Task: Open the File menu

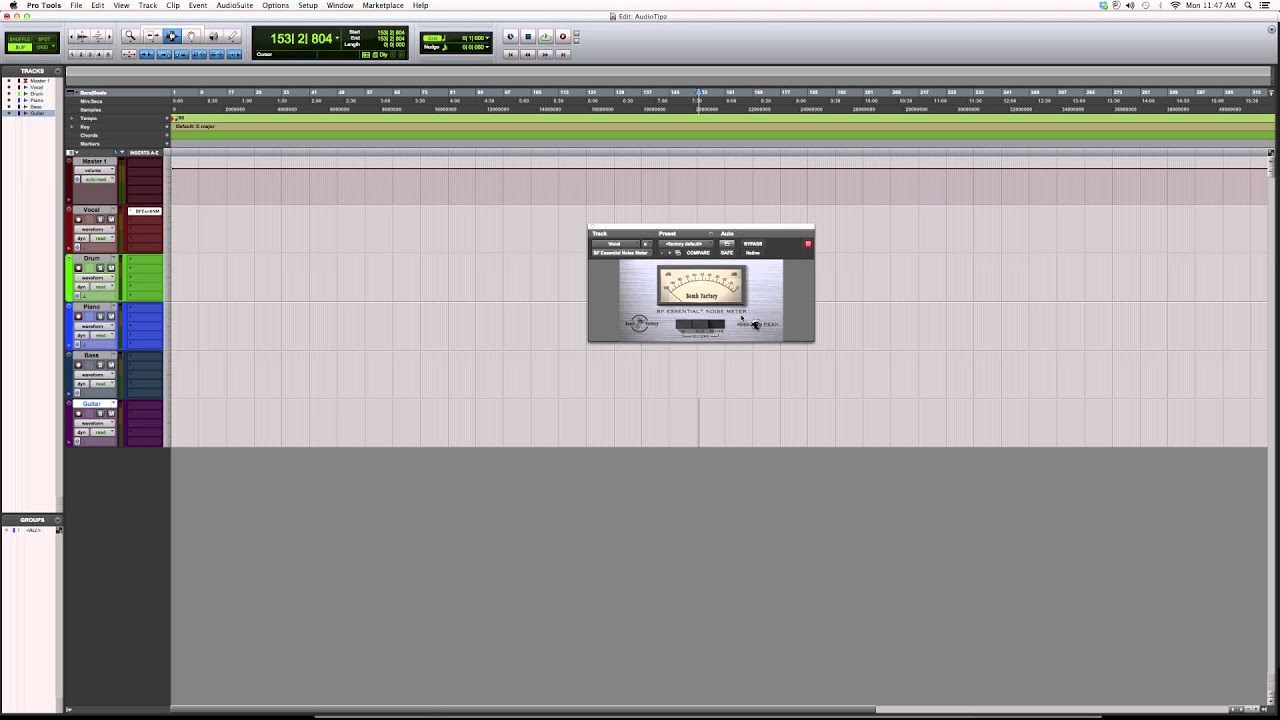Action: [x=76, y=5]
